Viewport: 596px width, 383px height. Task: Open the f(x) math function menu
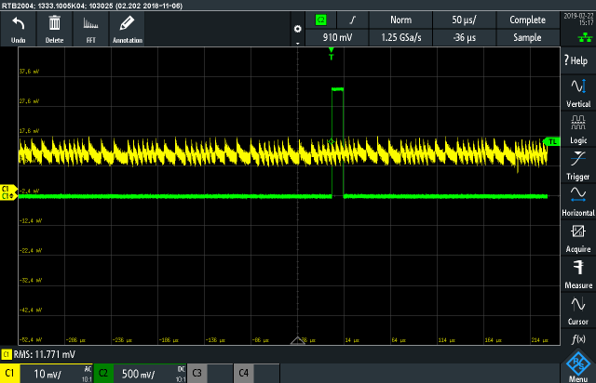point(578,338)
